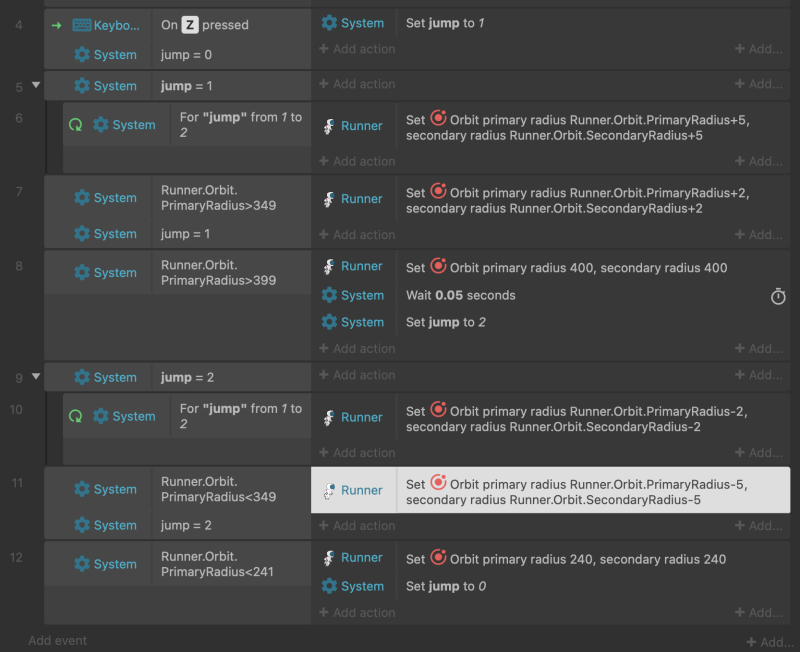Select the PrimaryRadius-2 orbit action
The height and width of the screenshot is (652, 800).
point(577,418)
